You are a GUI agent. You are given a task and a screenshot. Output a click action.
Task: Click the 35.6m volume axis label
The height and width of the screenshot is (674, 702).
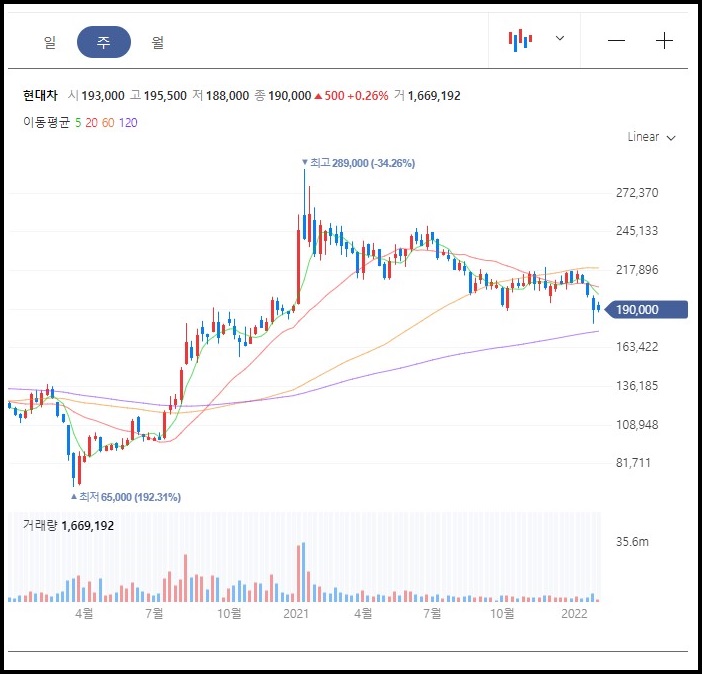click(x=632, y=542)
